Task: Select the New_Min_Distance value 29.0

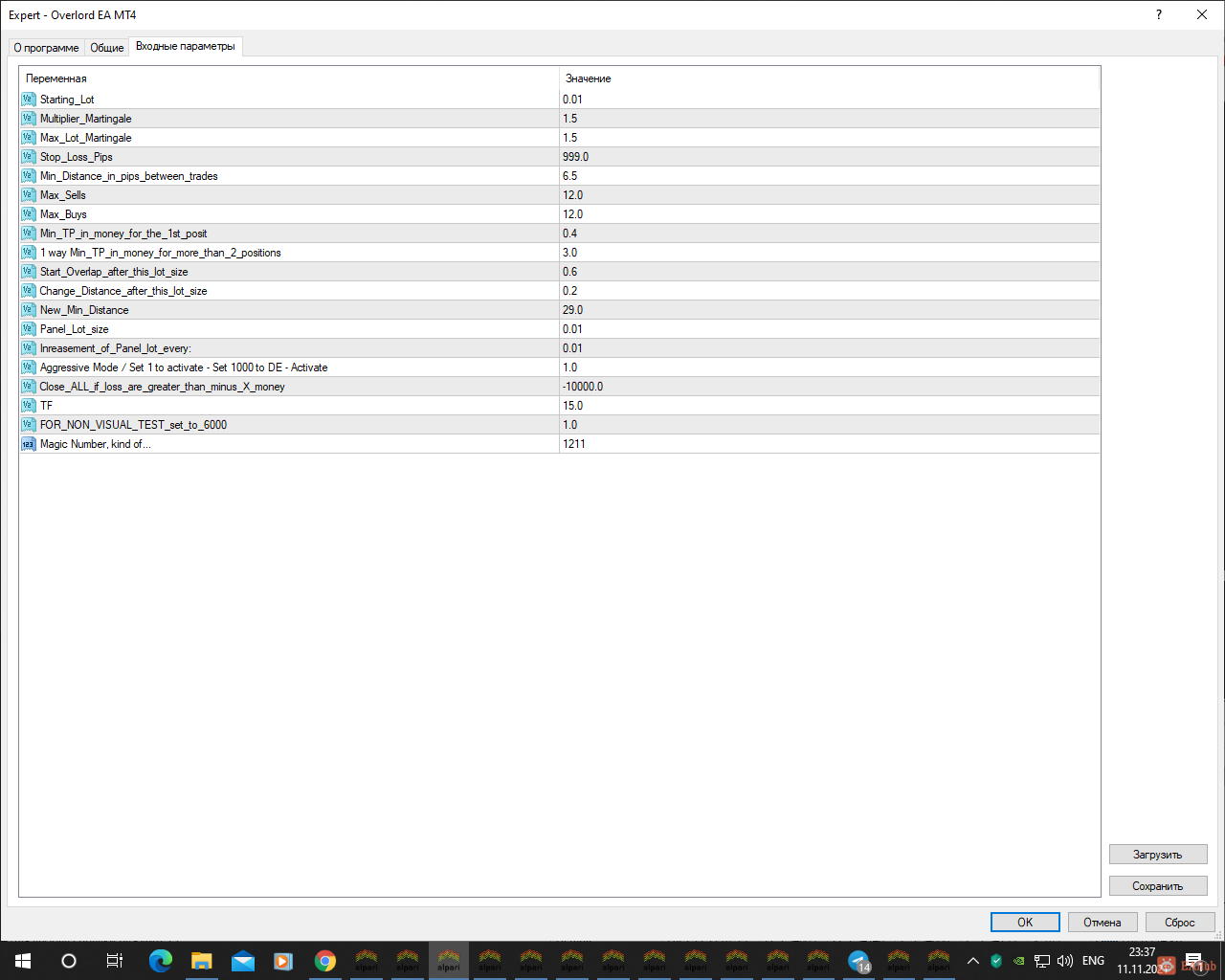Action: coord(572,310)
